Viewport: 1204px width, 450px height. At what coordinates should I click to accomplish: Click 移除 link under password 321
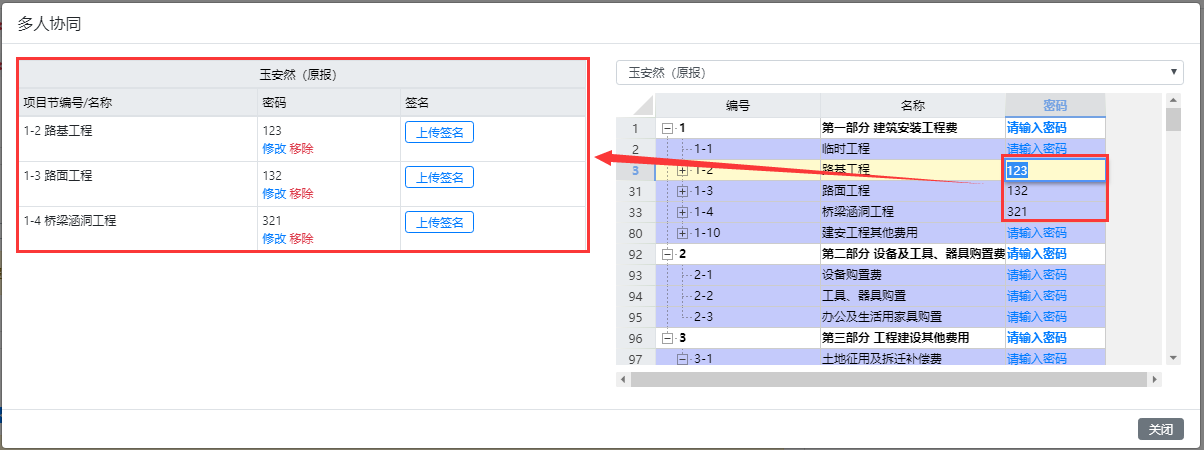[302, 239]
